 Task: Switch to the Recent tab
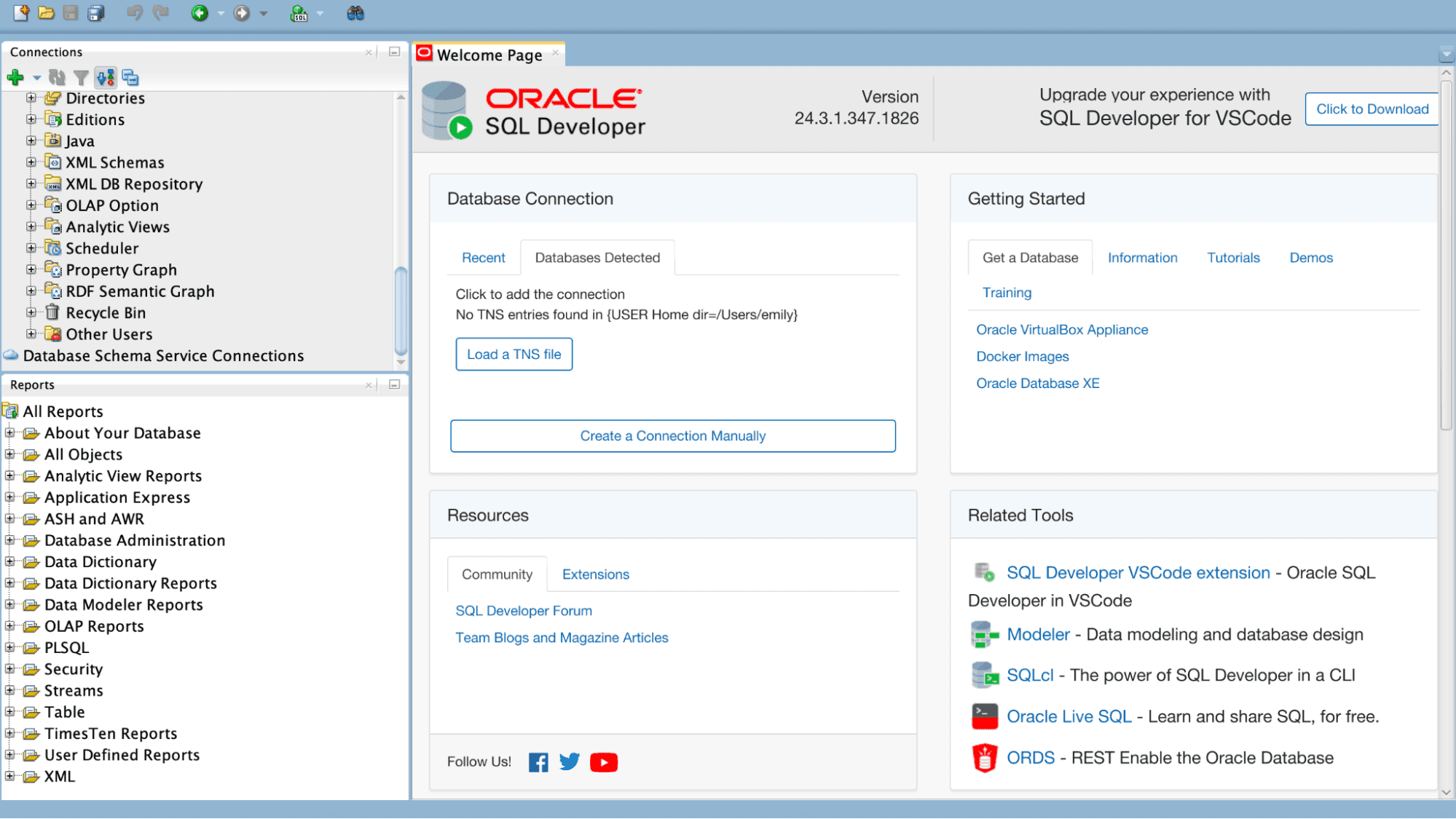point(483,258)
